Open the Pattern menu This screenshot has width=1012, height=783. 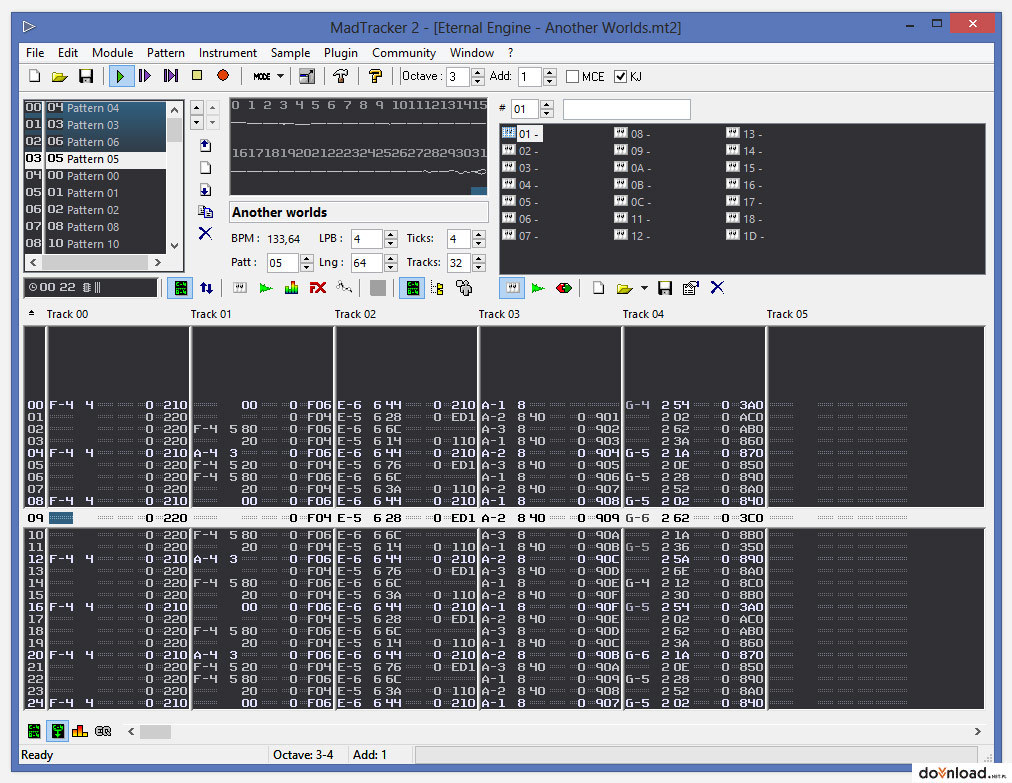pos(166,53)
